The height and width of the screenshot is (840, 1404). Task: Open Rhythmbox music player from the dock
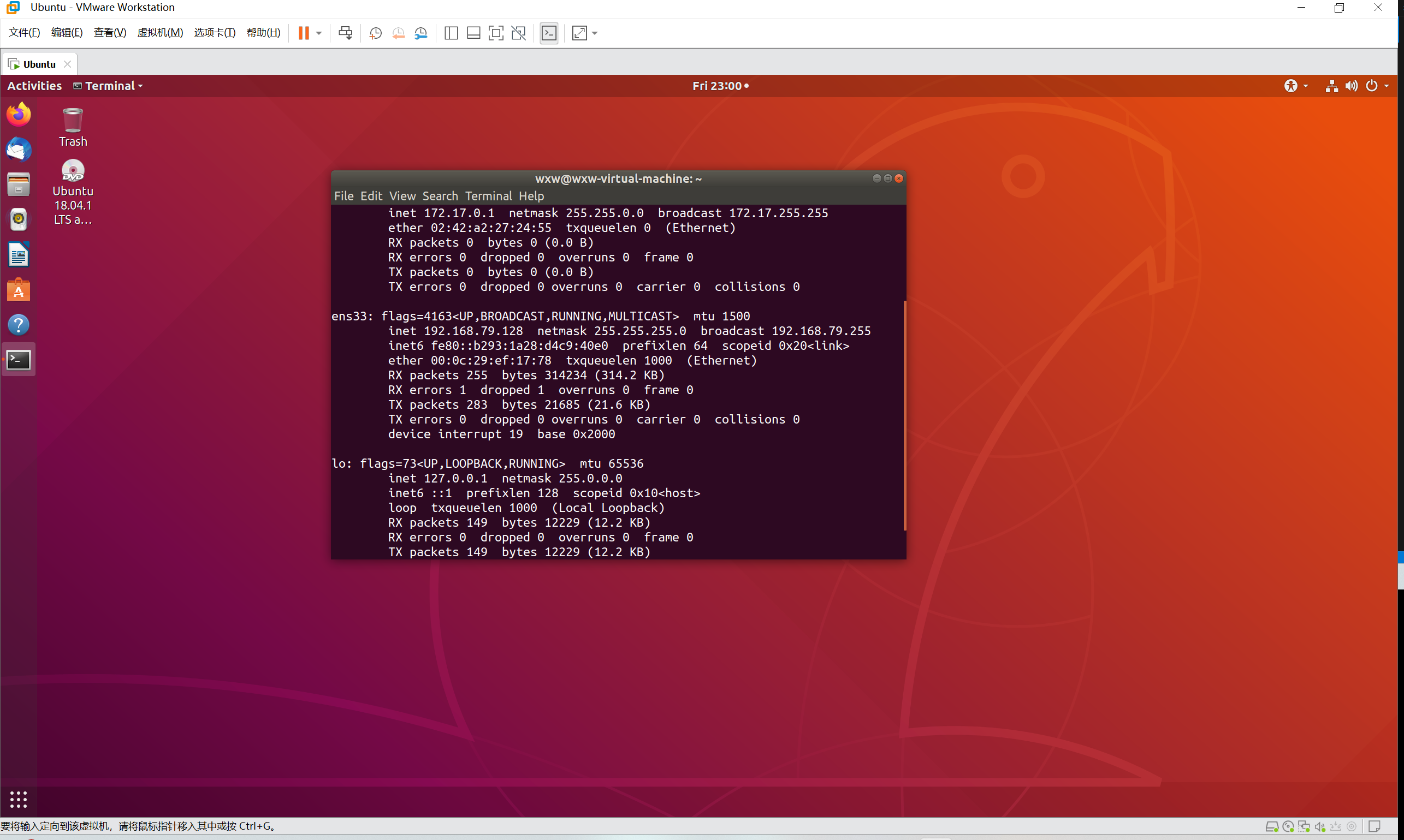point(19,219)
